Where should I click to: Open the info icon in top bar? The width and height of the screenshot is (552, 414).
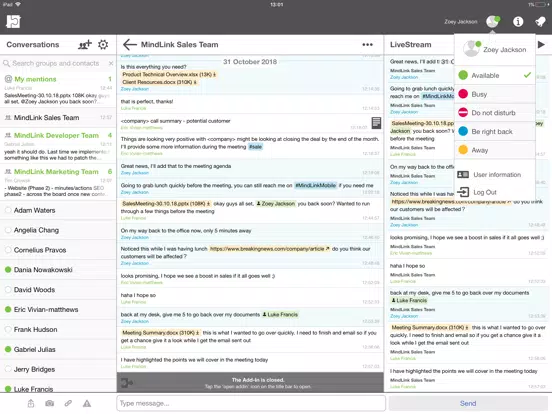(518, 21)
